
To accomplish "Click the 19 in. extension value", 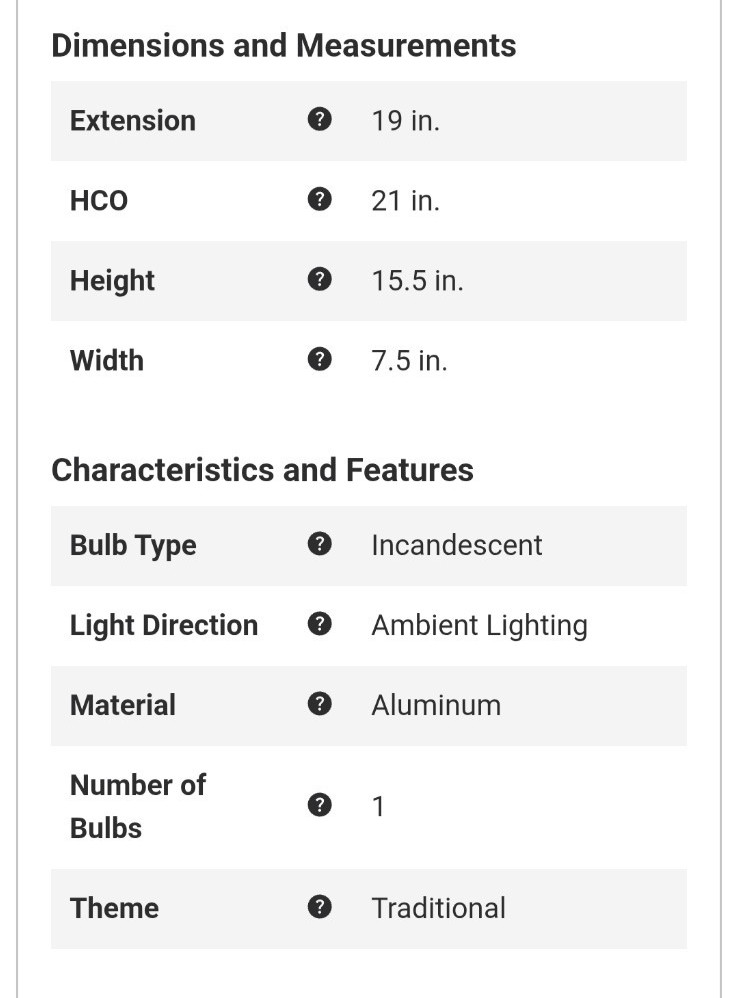I will tap(405, 121).
